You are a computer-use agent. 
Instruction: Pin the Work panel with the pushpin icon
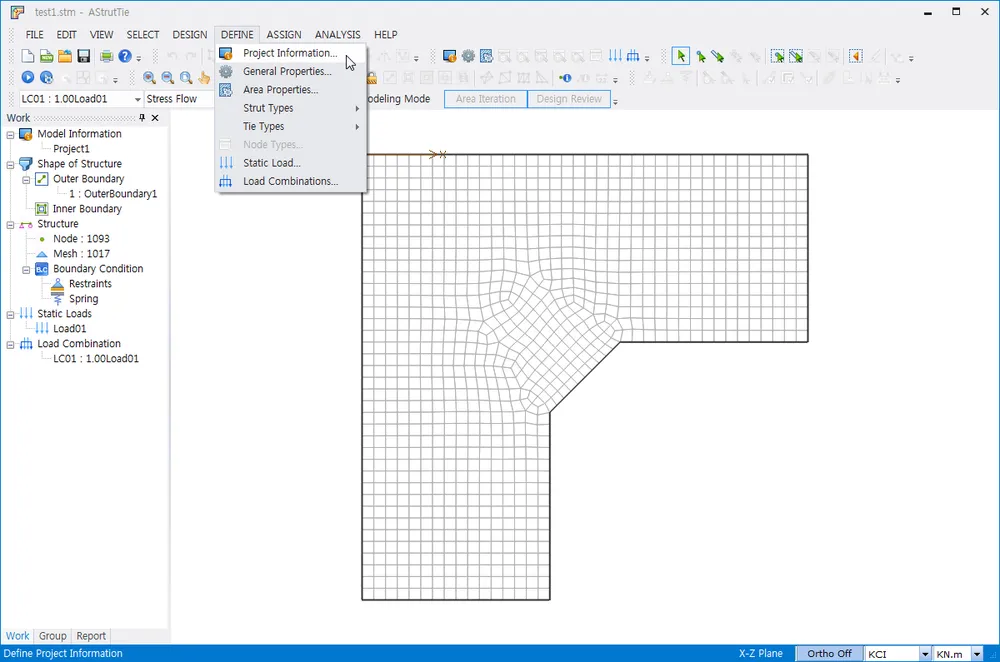click(x=142, y=117)
